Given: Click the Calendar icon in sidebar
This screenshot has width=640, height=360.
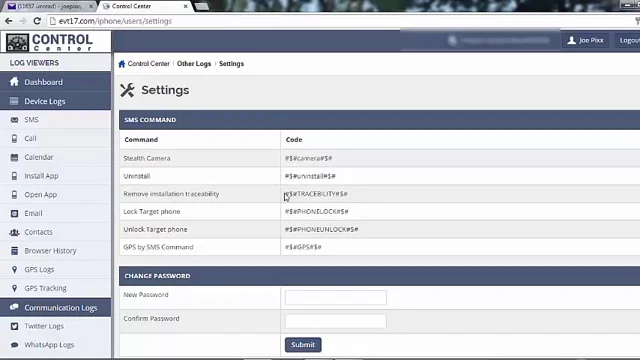Looking at the screenshot, I should coord(14,157).
